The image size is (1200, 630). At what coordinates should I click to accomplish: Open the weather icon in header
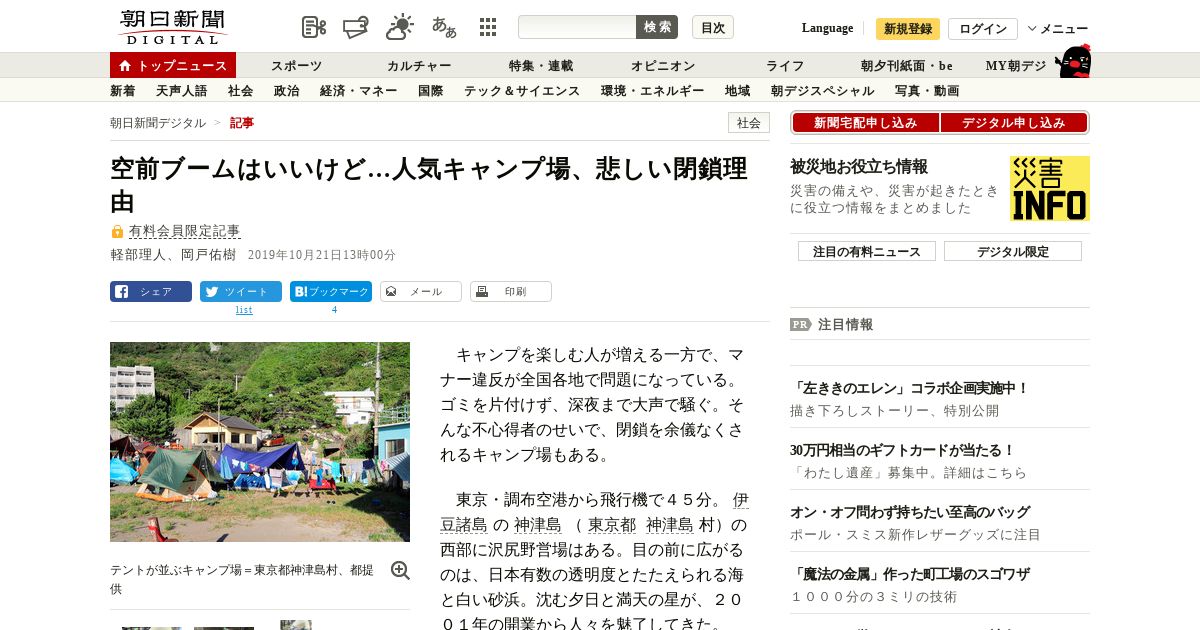400,27
